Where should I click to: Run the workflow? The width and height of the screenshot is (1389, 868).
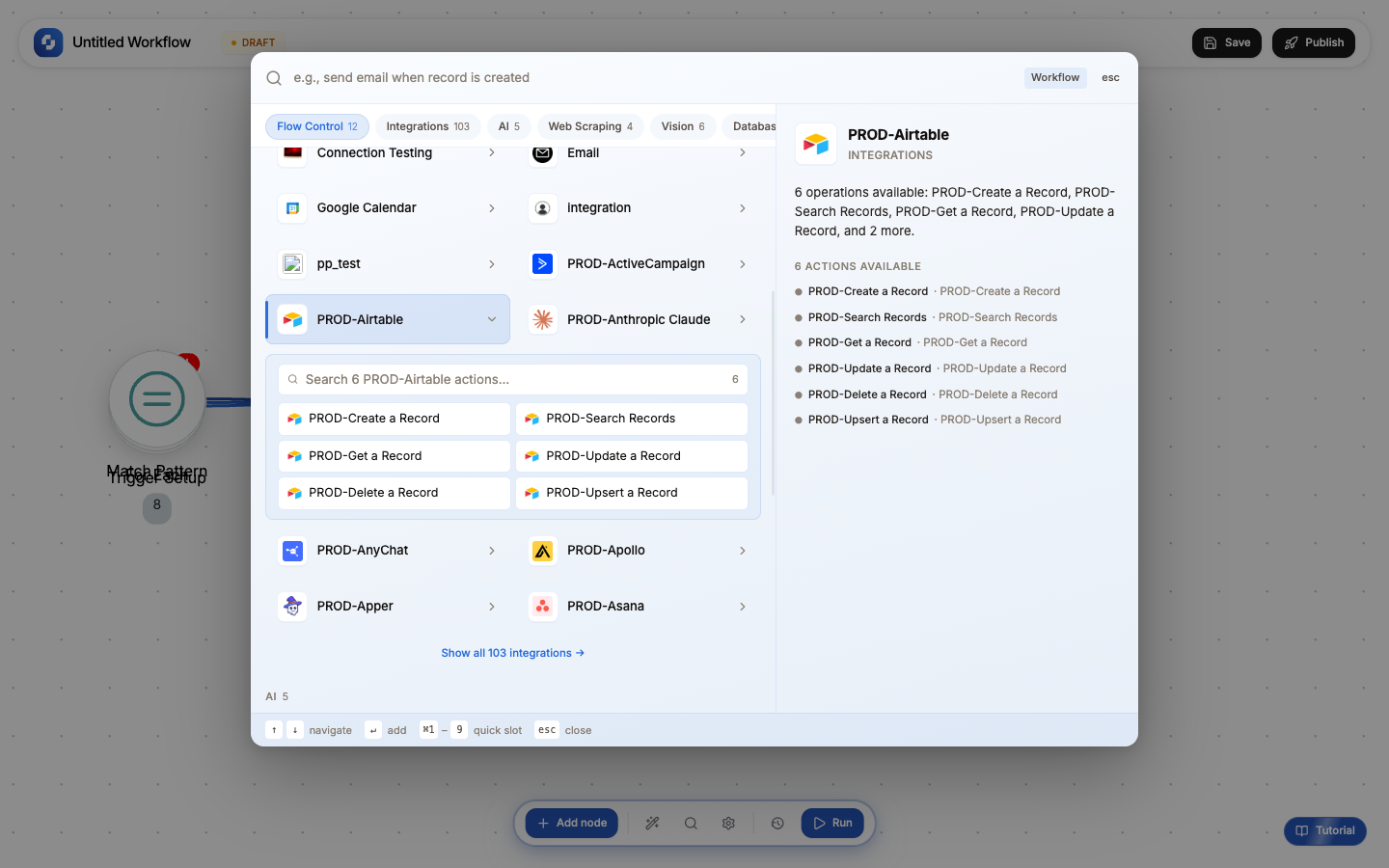(x=832, y=824)
